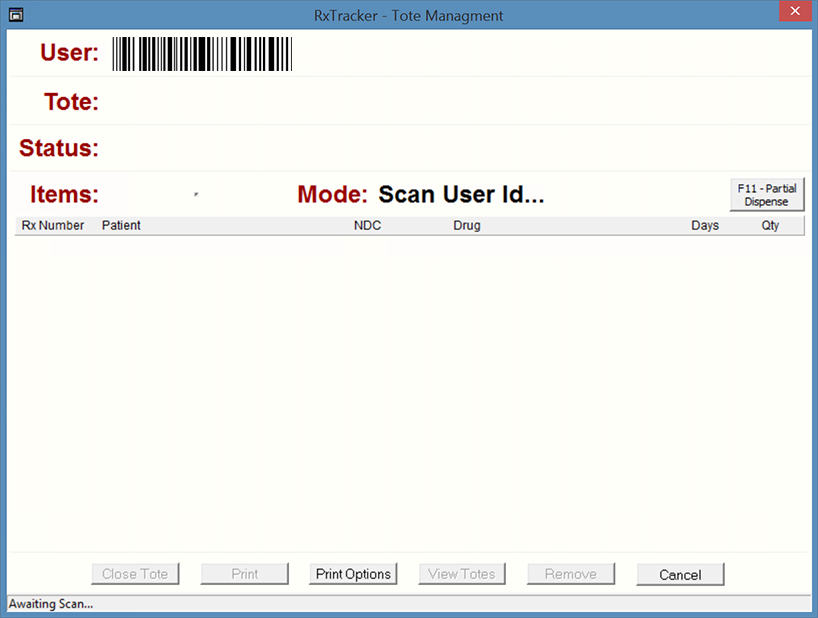The image size is (818, 618).
Task: Click the Days column header
Action: pyautogui.click(x=704, y=226)
